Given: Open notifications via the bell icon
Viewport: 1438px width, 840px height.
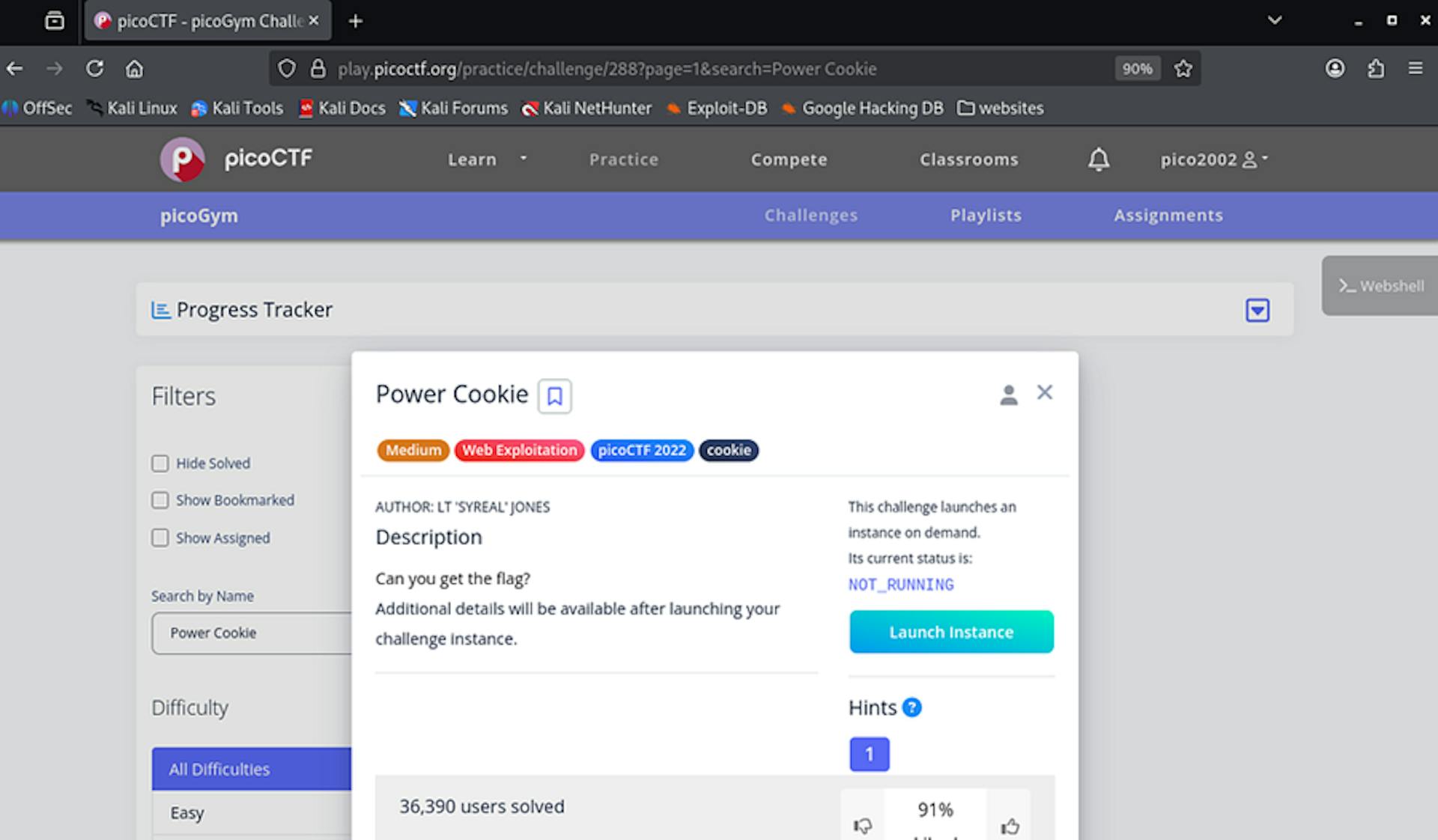Looking at the screenshot, I should point(1098,159).
